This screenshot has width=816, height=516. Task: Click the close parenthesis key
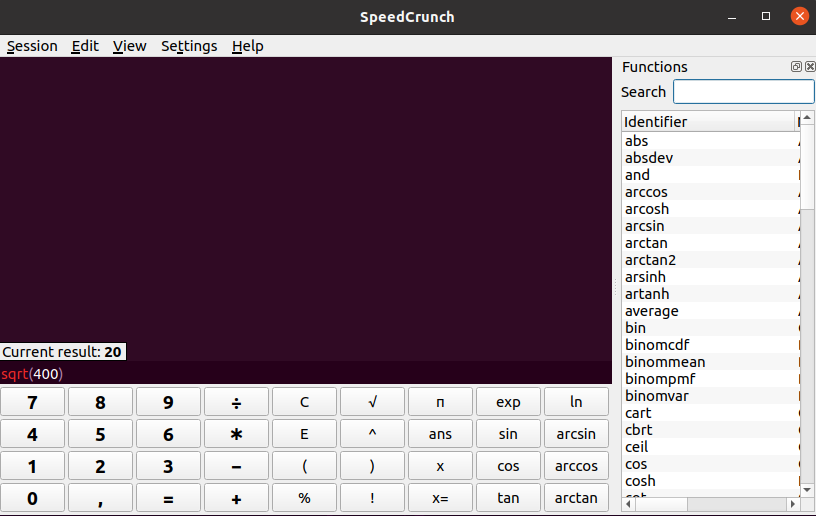point(372,466)
